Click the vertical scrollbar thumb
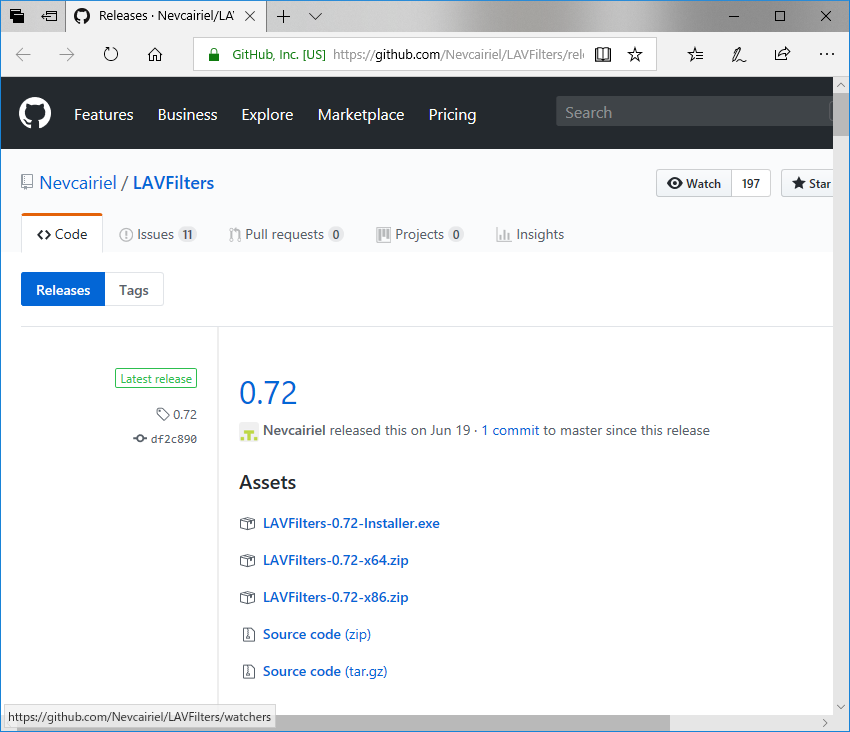 [x=841, y=114]
